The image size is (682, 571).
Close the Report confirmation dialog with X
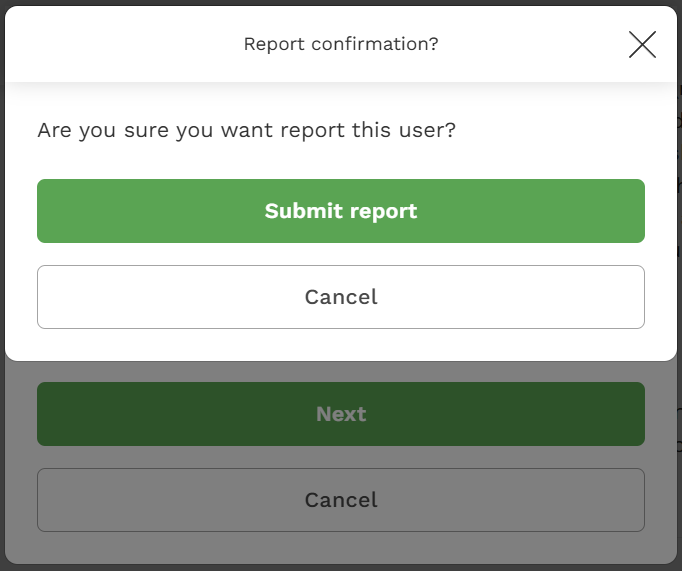(642, 44)
